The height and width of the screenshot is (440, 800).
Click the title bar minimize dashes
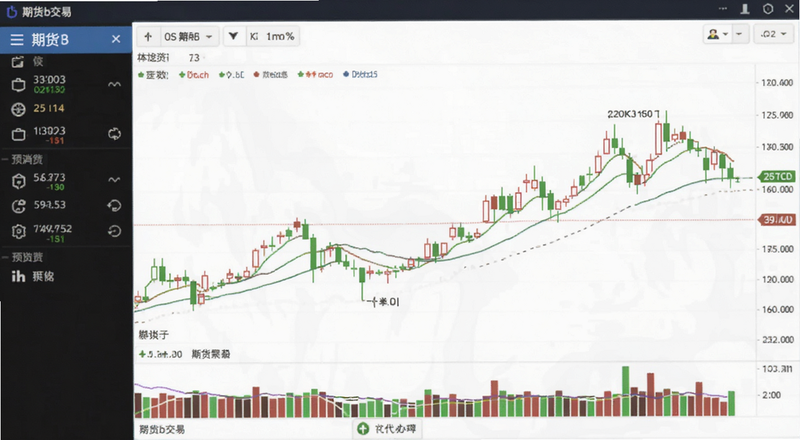[x=722, y=9]
